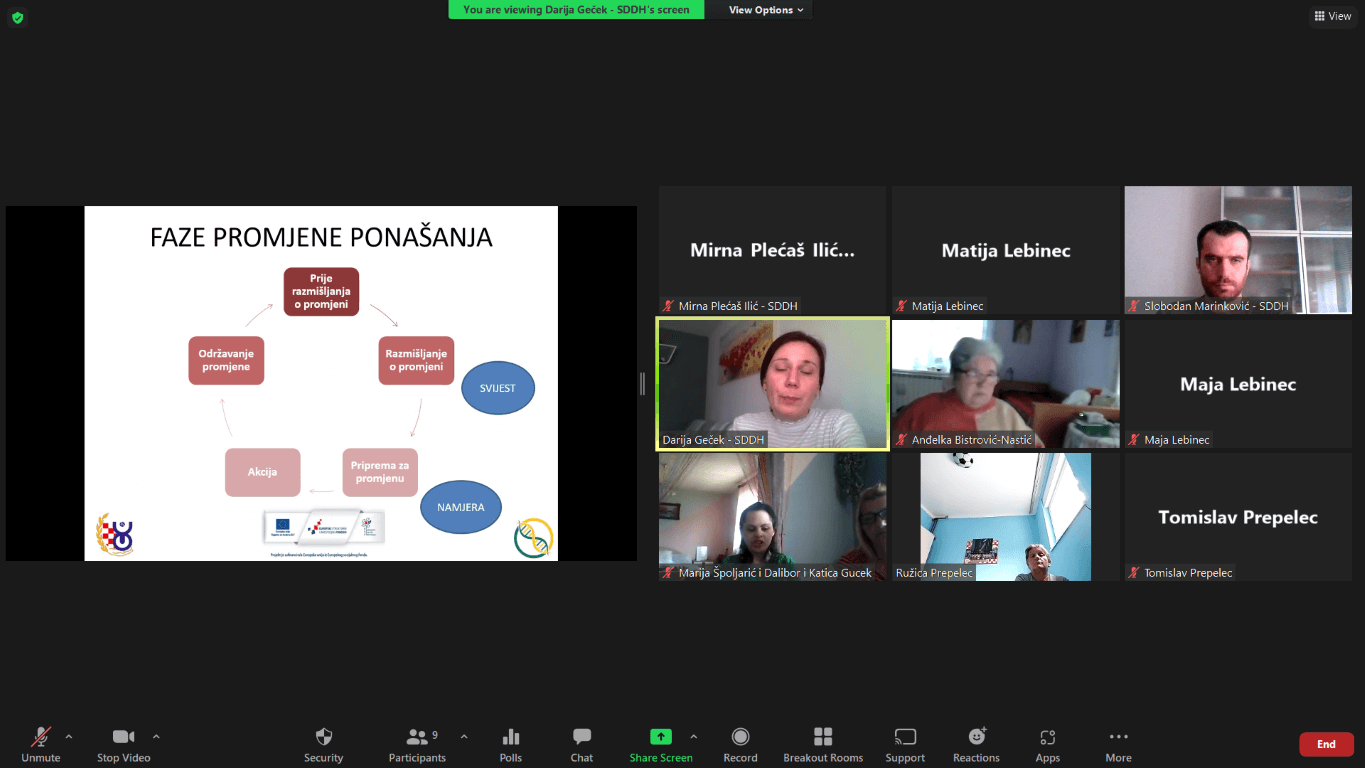The image size is (1365, 768).
Task: Open the Chat panel
Action: click(x=582, y=744)
